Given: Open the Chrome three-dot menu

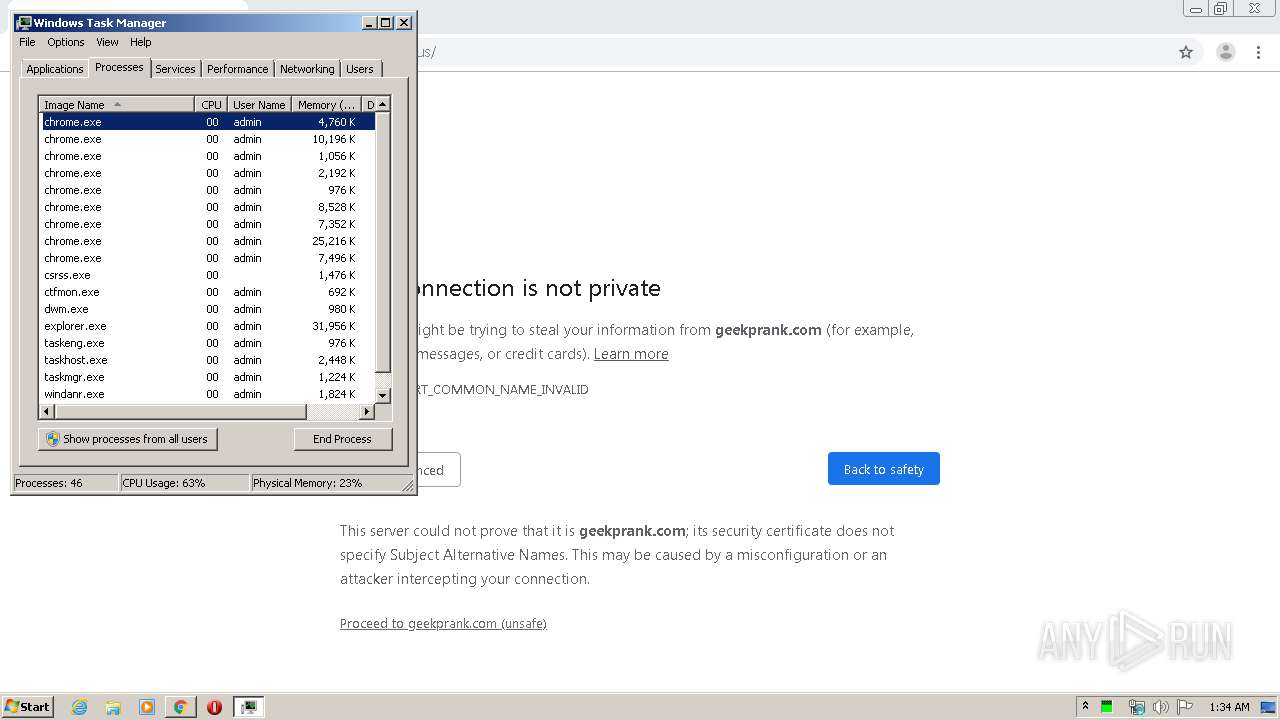Looking at the screenshot, I should 1259,52.
